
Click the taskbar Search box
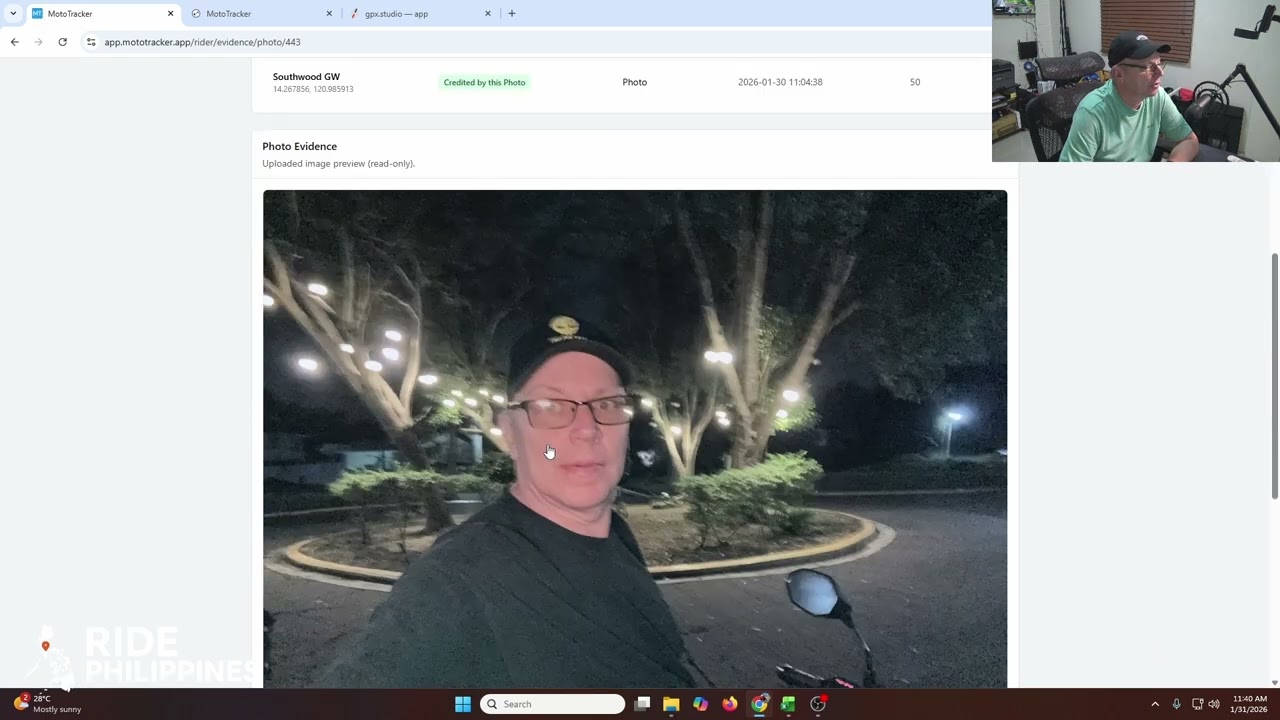click(x=553, y=704)
